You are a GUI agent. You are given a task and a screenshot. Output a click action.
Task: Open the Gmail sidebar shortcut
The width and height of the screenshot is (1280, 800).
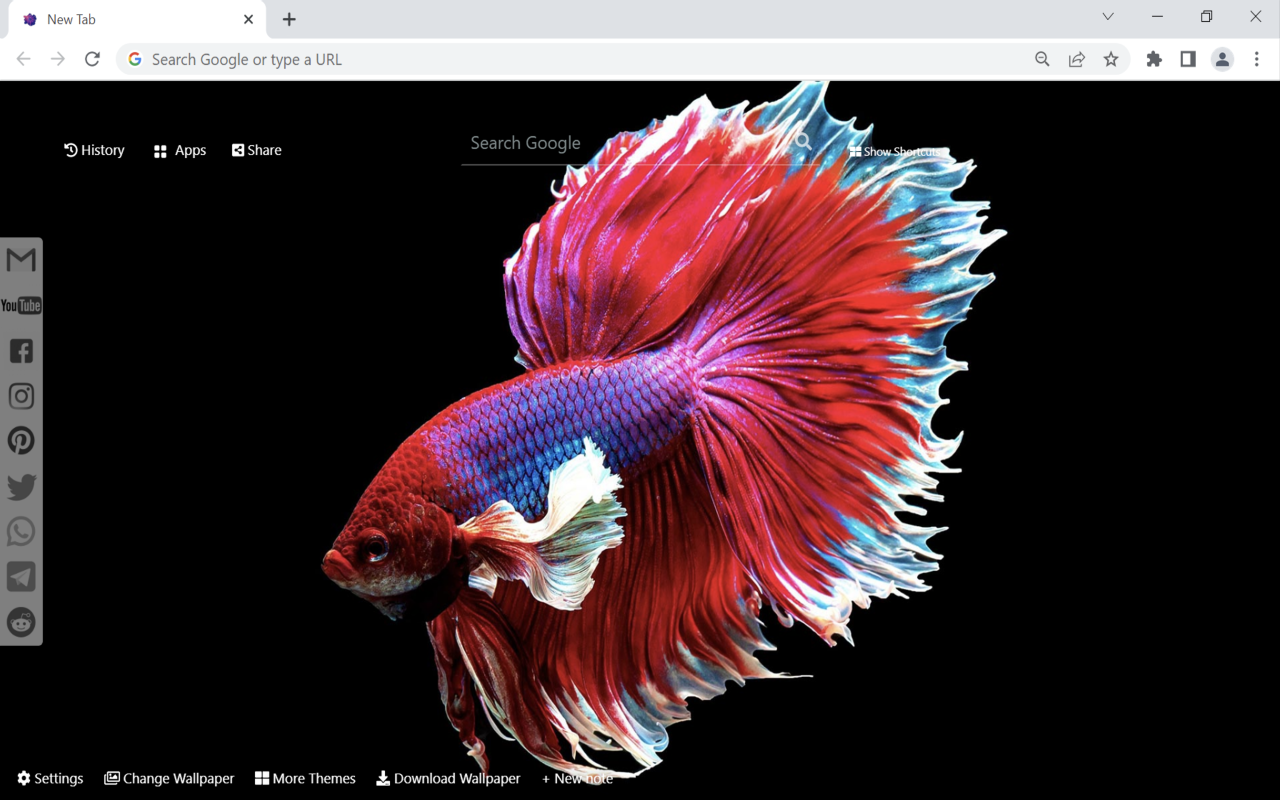click(x=21, y=260)
